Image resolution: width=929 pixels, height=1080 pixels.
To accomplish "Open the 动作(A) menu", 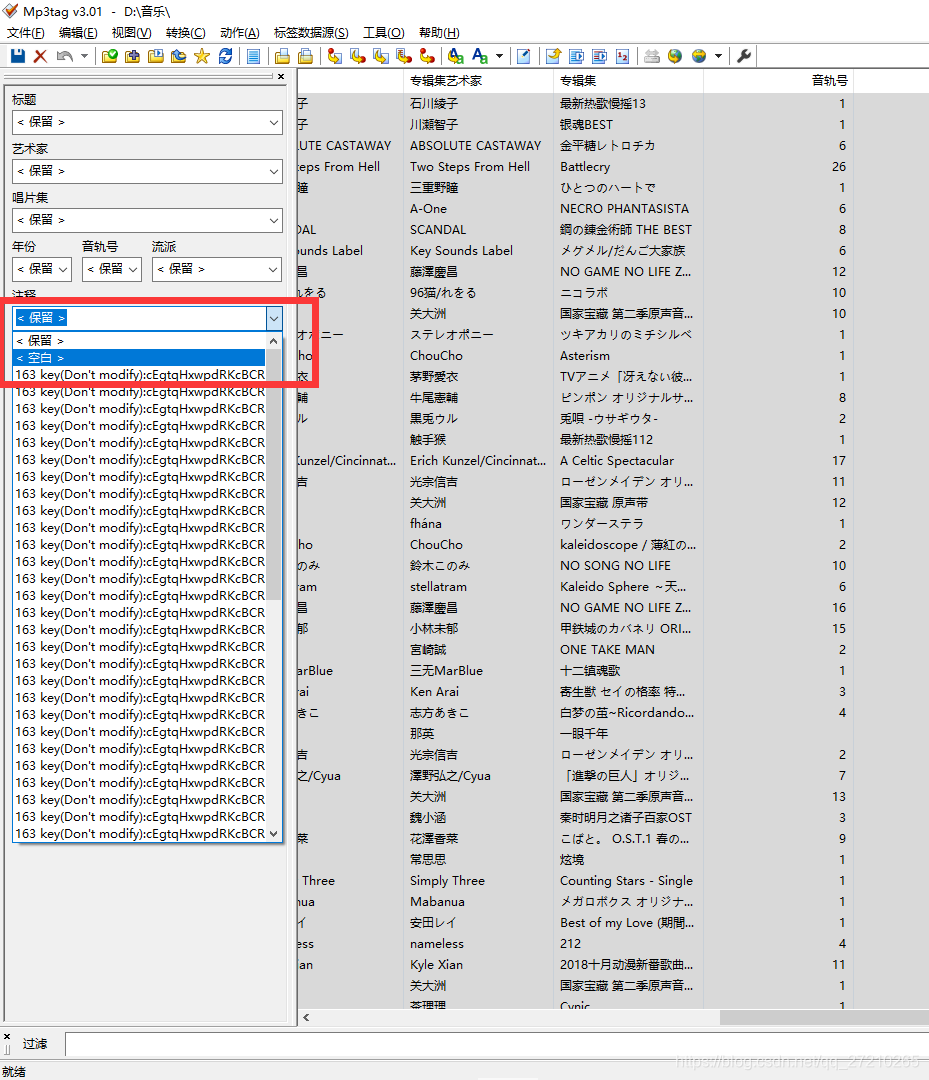I will (240, 33).
